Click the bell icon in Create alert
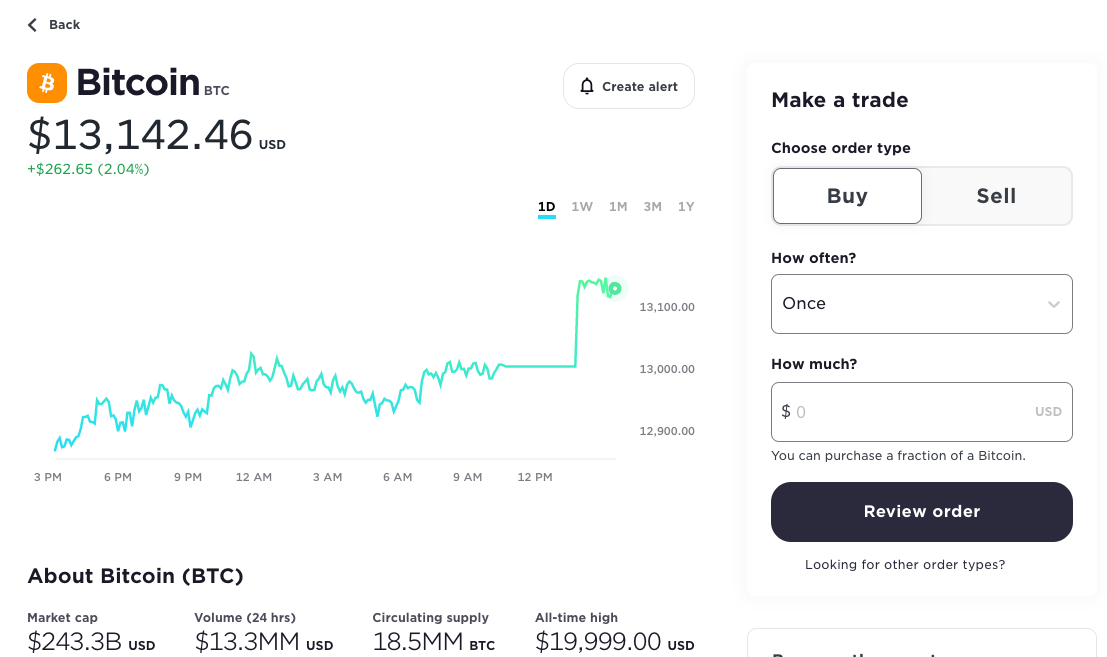Viewport: 1107px width, 657px height. pos(587,86)
